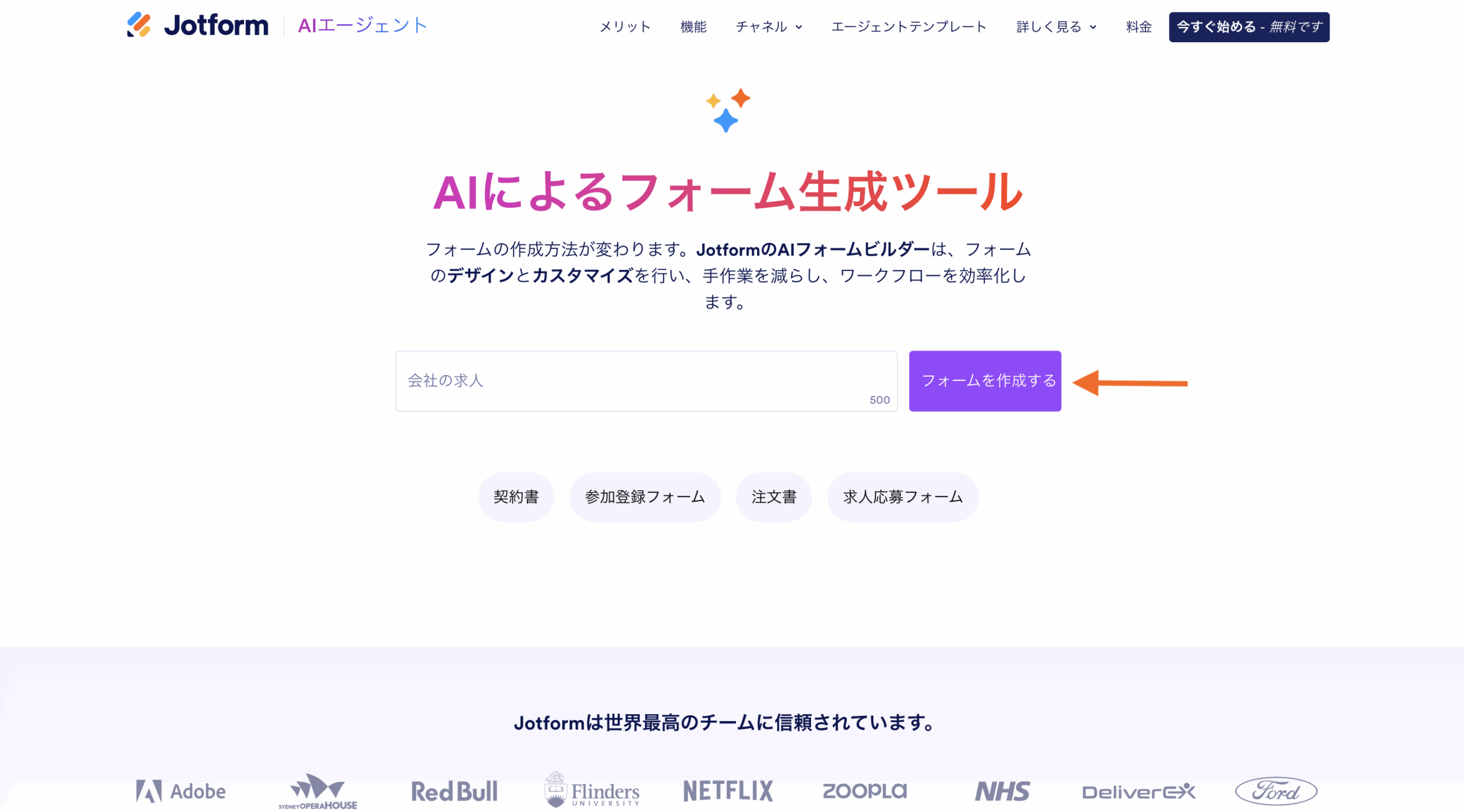Click 今すぐ始める signup button
Screen dimensions: 1464x812
point(1249,27)
